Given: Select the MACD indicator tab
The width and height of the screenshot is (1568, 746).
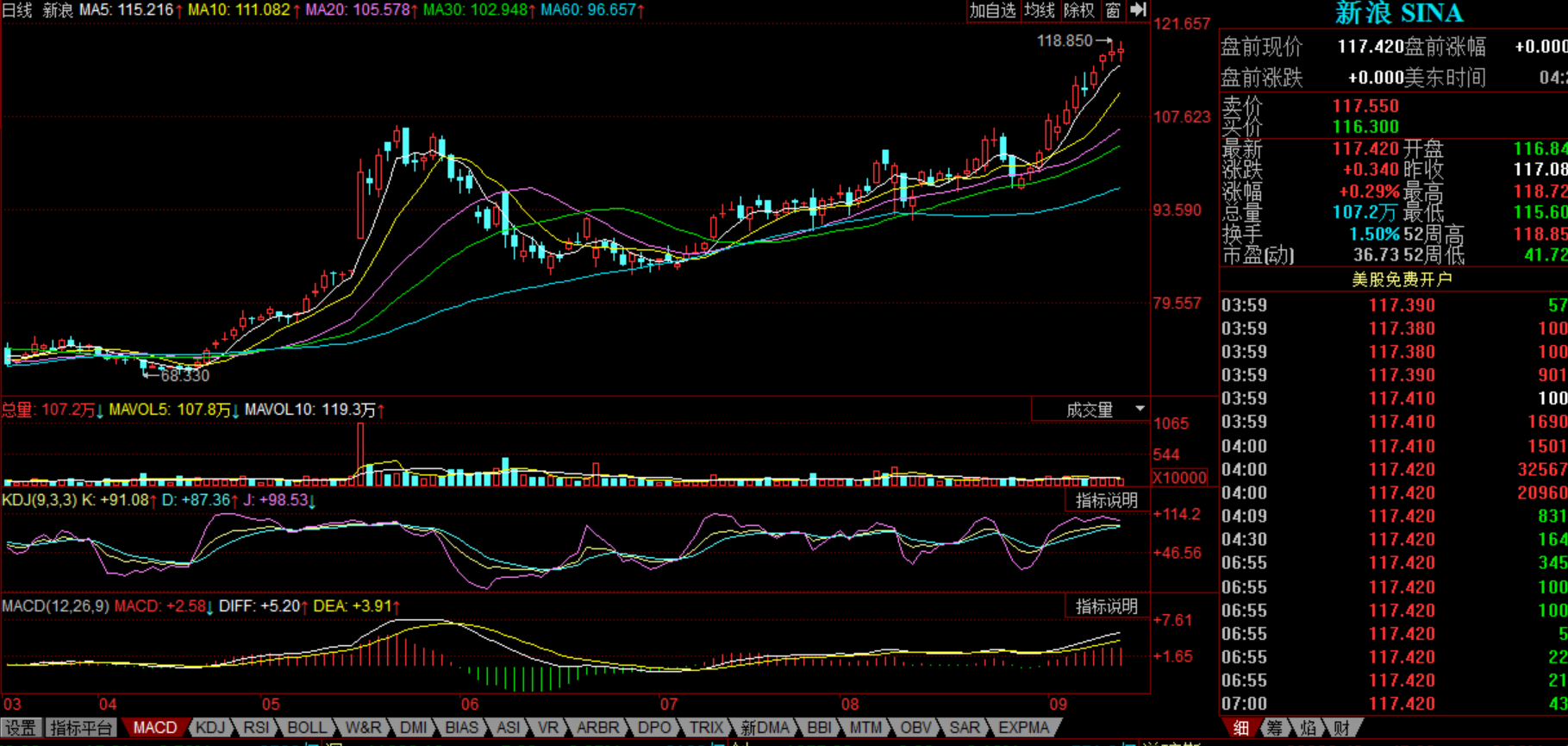Looking at the screenshot, I should (x=155, y=728).
